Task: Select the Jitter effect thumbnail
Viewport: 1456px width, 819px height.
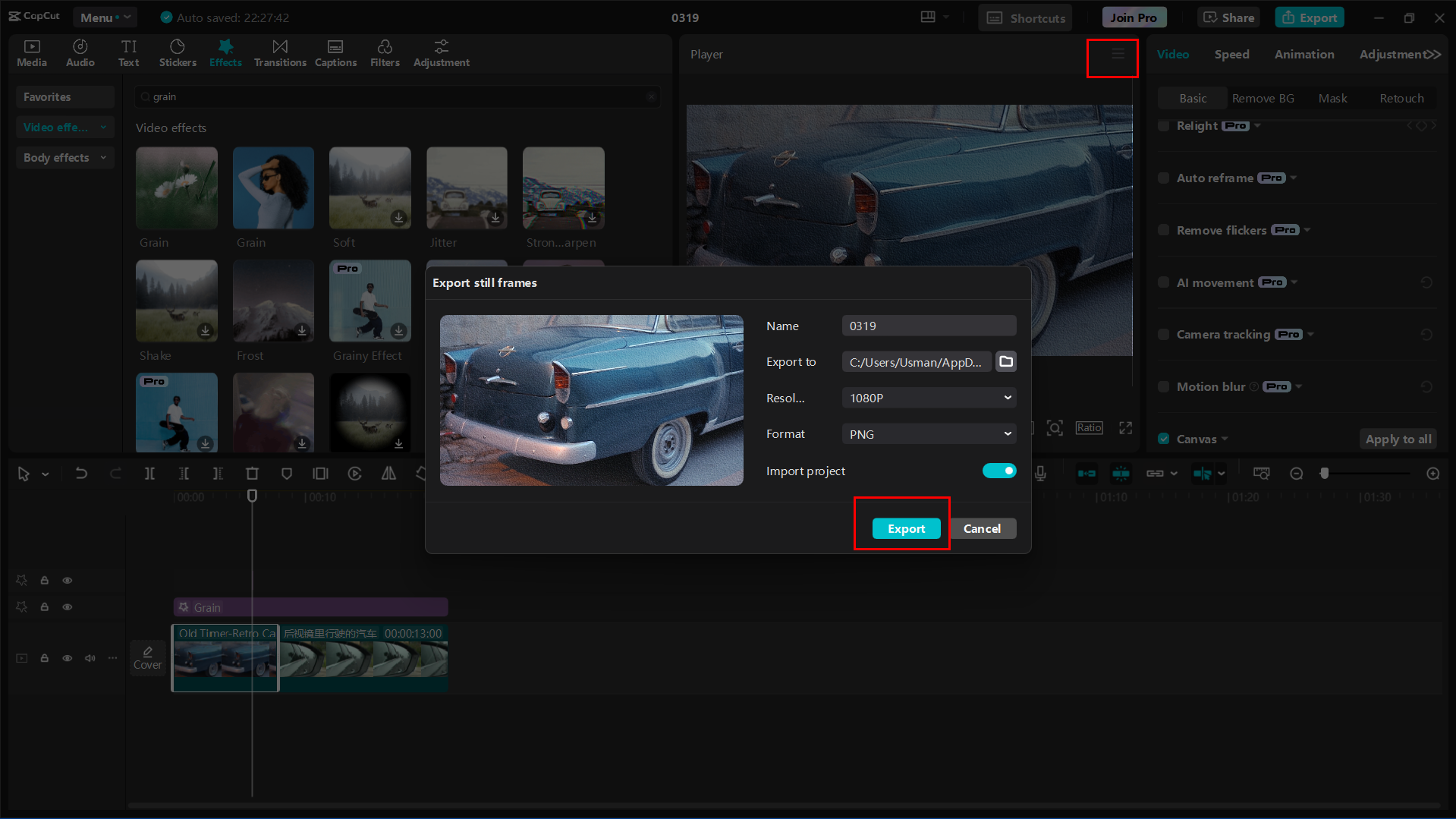Action: pos(466,187)
